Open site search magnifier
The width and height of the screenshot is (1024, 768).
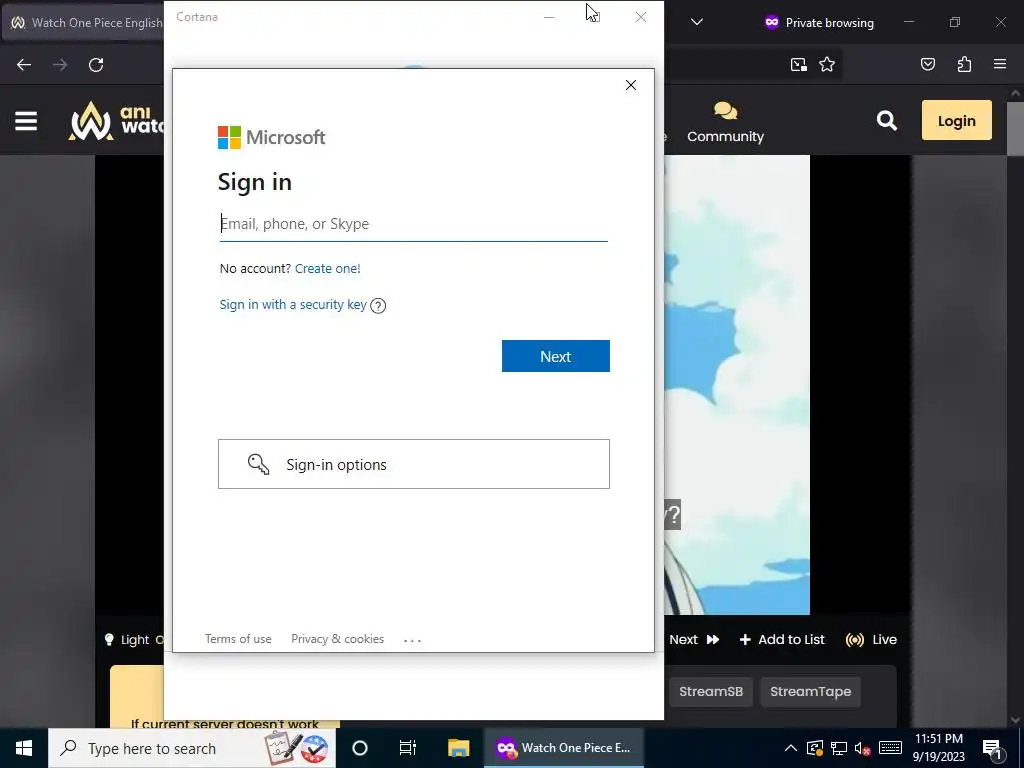click(886, 120)
